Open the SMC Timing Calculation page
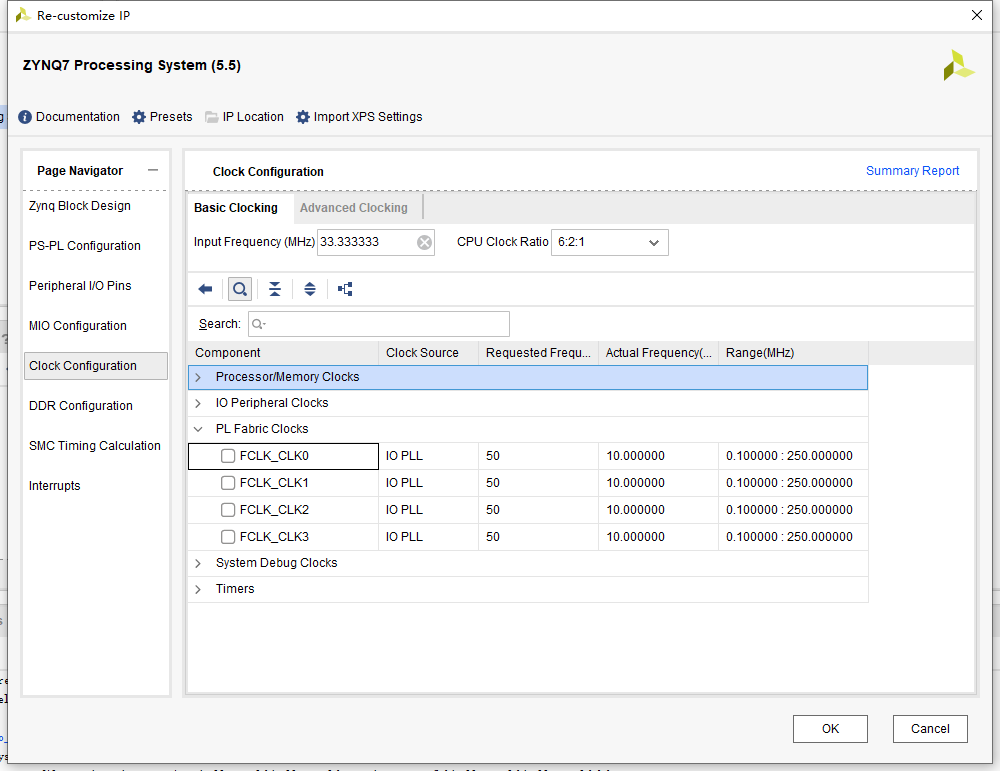 click(96, 446)
